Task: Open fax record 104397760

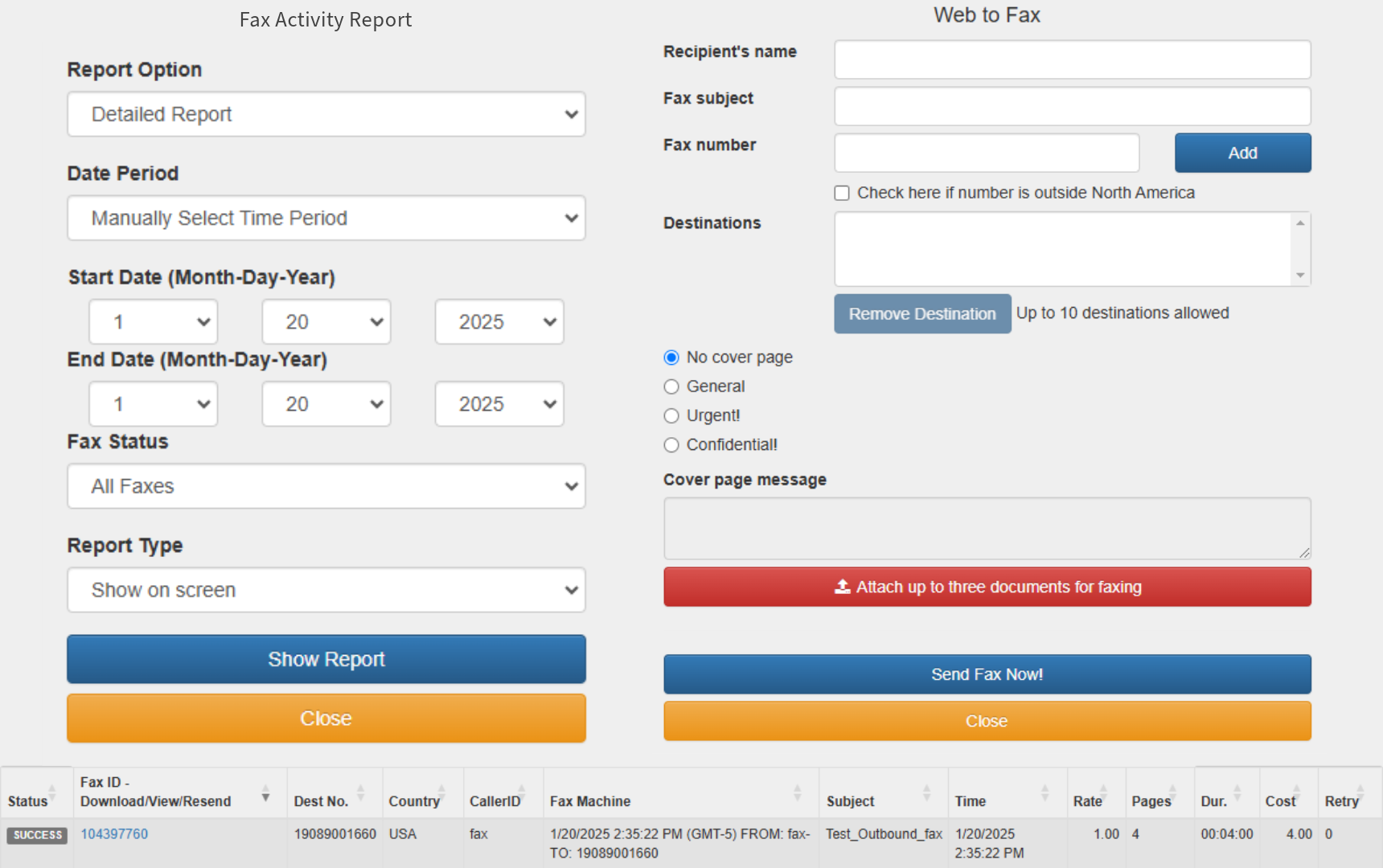Action: 114,834
